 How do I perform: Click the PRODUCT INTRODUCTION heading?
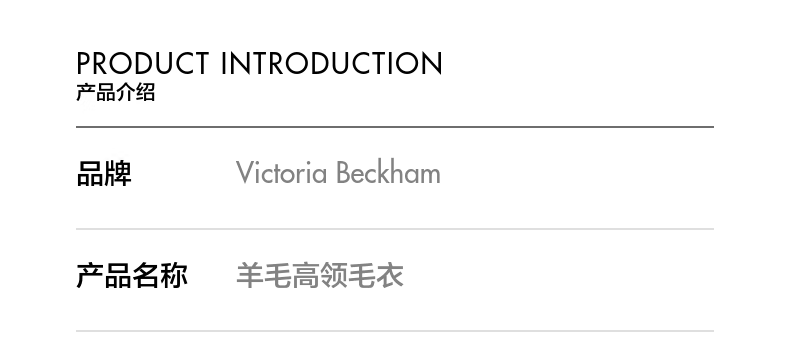tap(259, 63)
